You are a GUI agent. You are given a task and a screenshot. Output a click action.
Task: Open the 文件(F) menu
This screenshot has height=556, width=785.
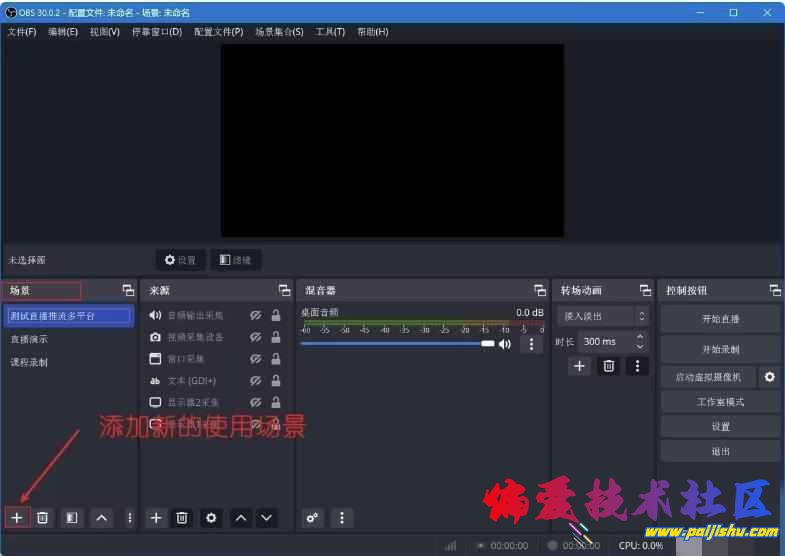click(22, 32)
